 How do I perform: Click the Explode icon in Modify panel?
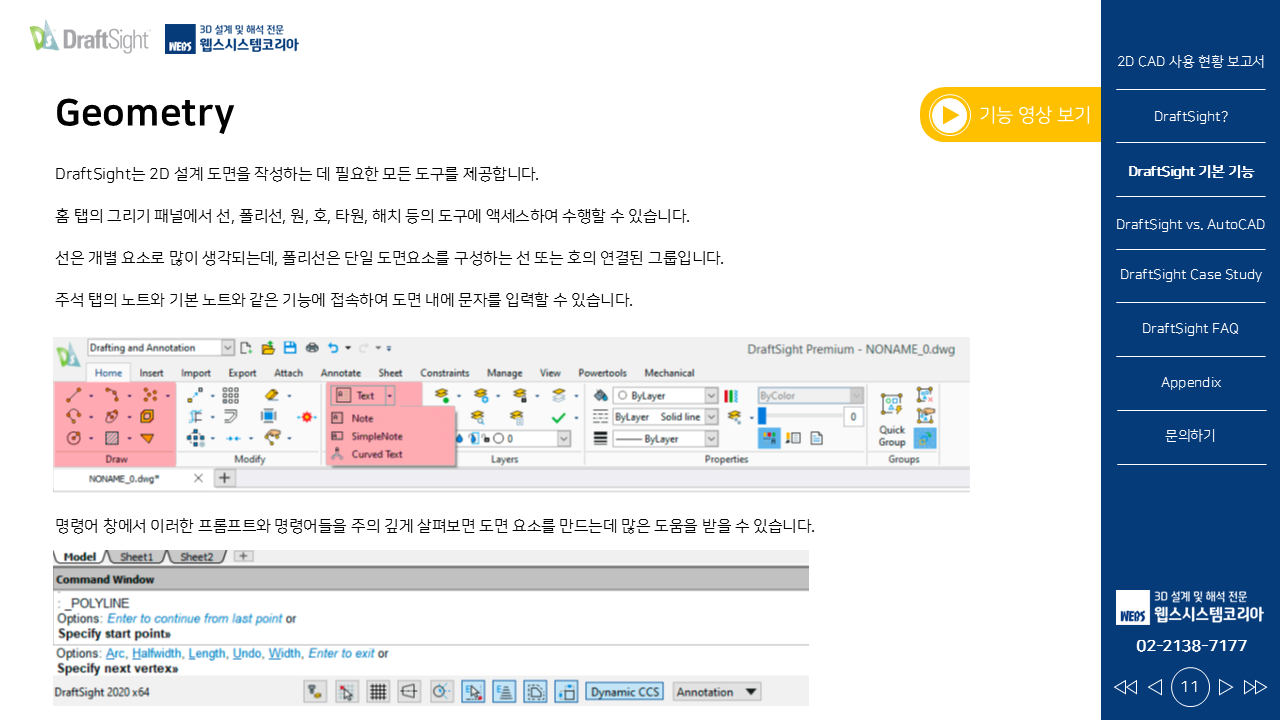pos(306,416)
